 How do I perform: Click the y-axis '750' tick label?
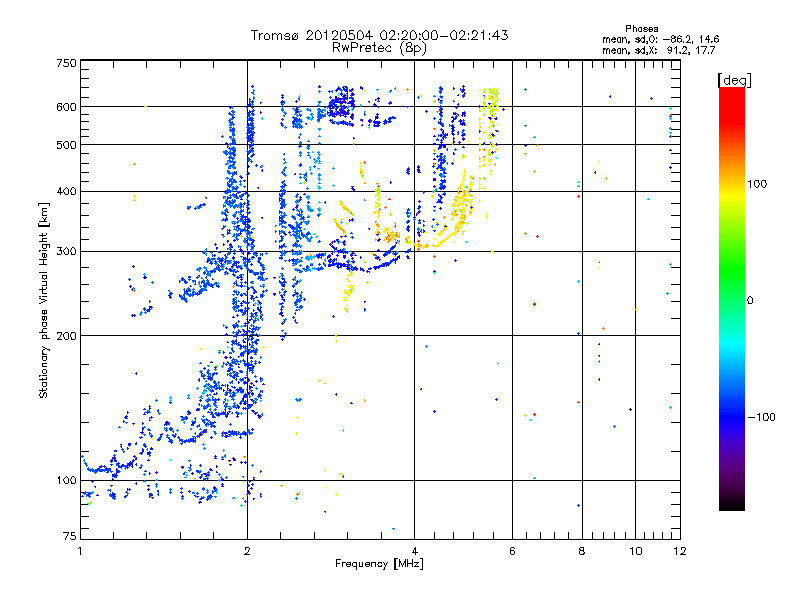(66, 63)
